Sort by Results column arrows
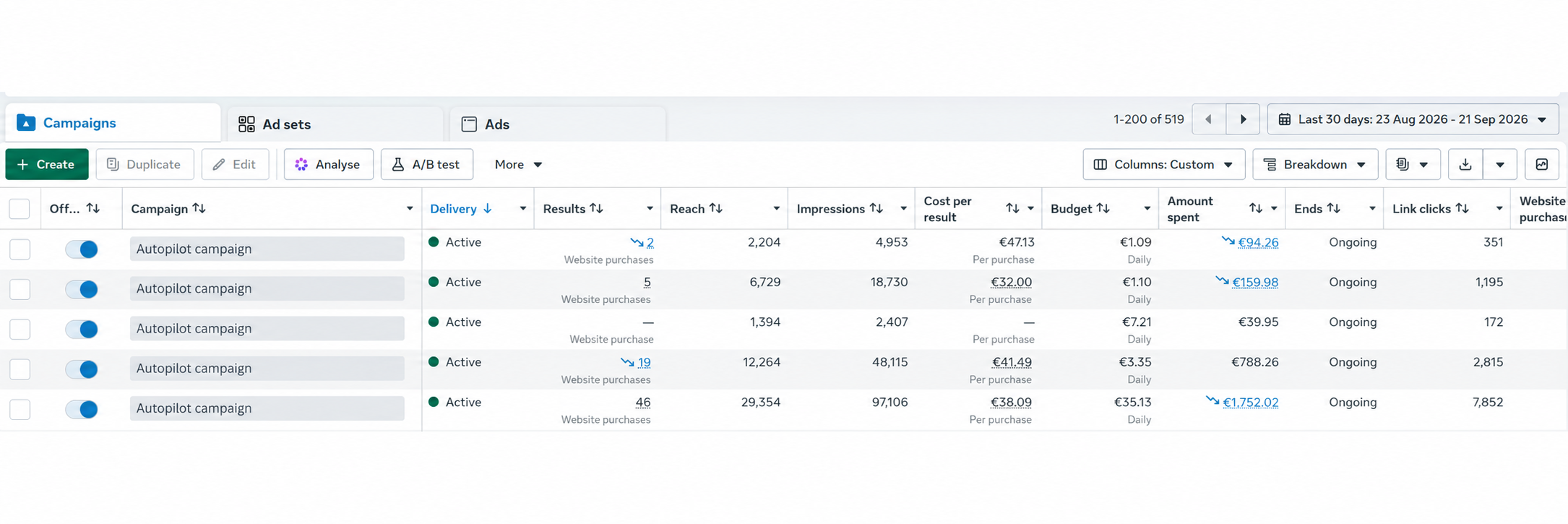The width and height of the screenshot is (1568, 524). click(597, 208)
